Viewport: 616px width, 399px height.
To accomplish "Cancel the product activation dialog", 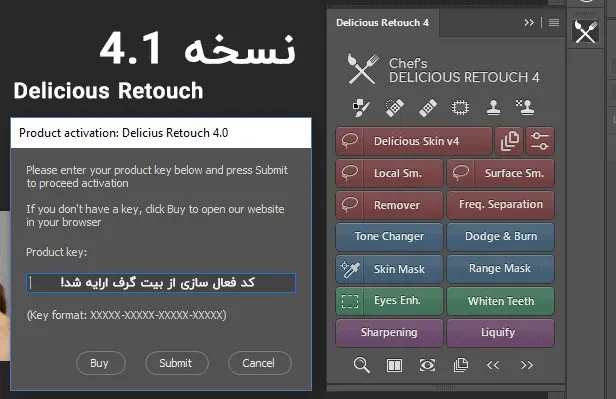I will coord(260,363).
